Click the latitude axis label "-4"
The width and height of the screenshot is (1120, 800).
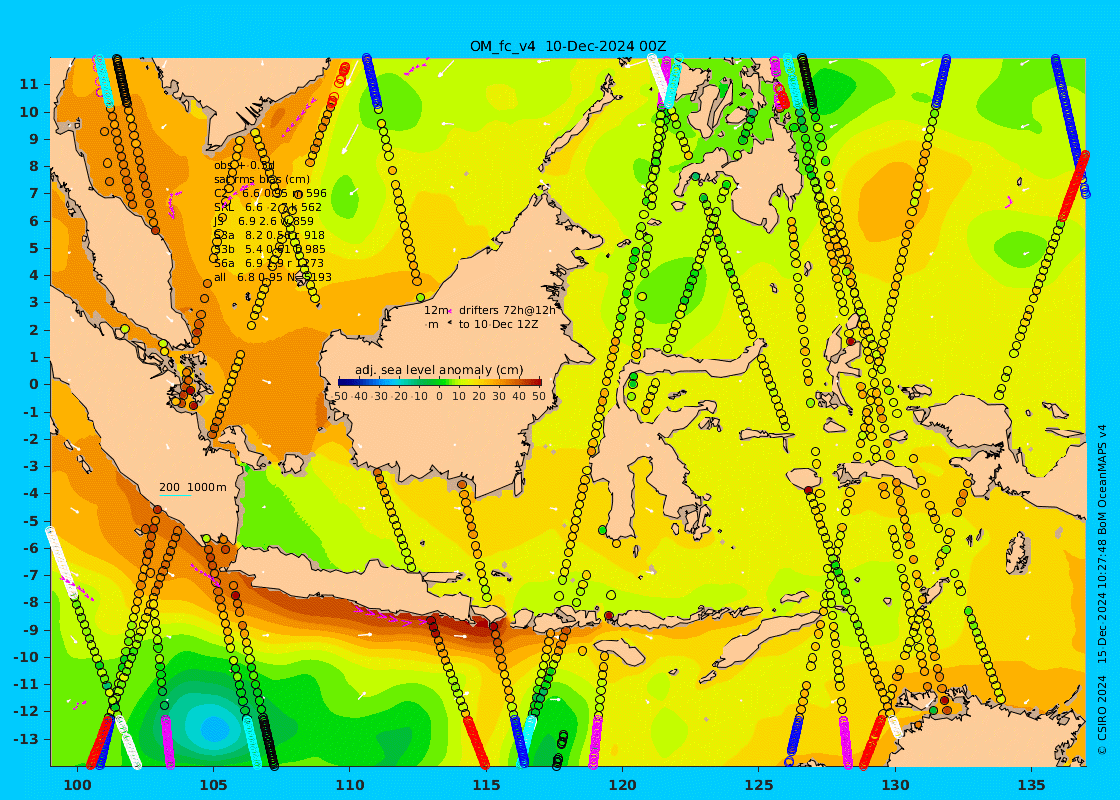pyautogui.click(x=30, y=494)
